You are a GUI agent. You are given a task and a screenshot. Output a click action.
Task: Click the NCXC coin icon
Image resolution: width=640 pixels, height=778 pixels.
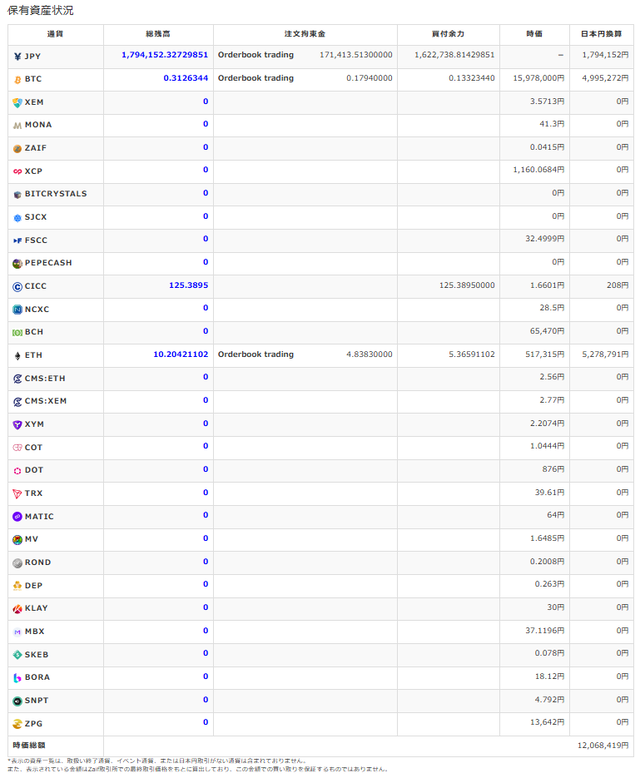[x=17, y=310]
